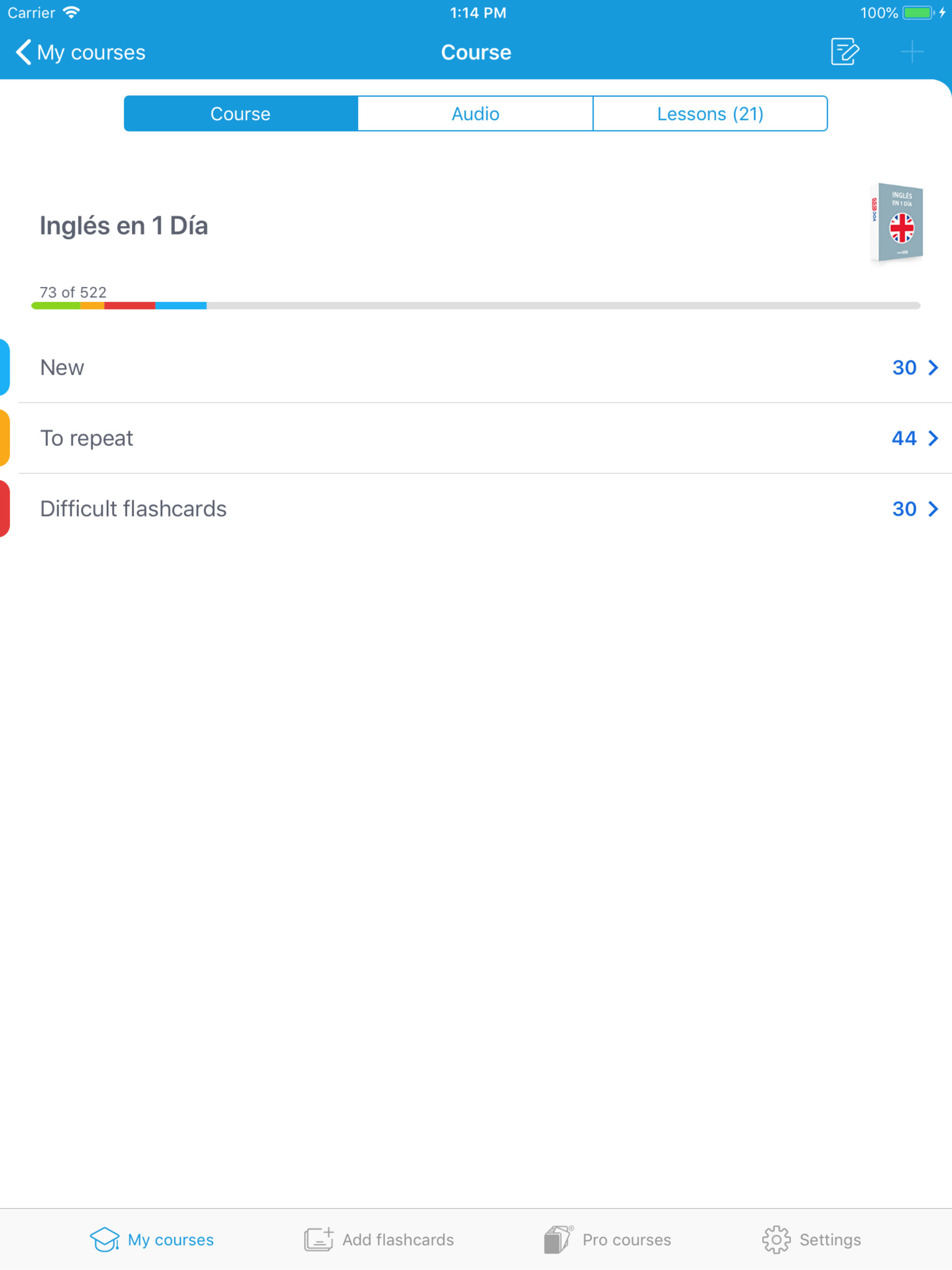
Task: Tap the Inglés en 1 Día title
Action: [124, 225]
